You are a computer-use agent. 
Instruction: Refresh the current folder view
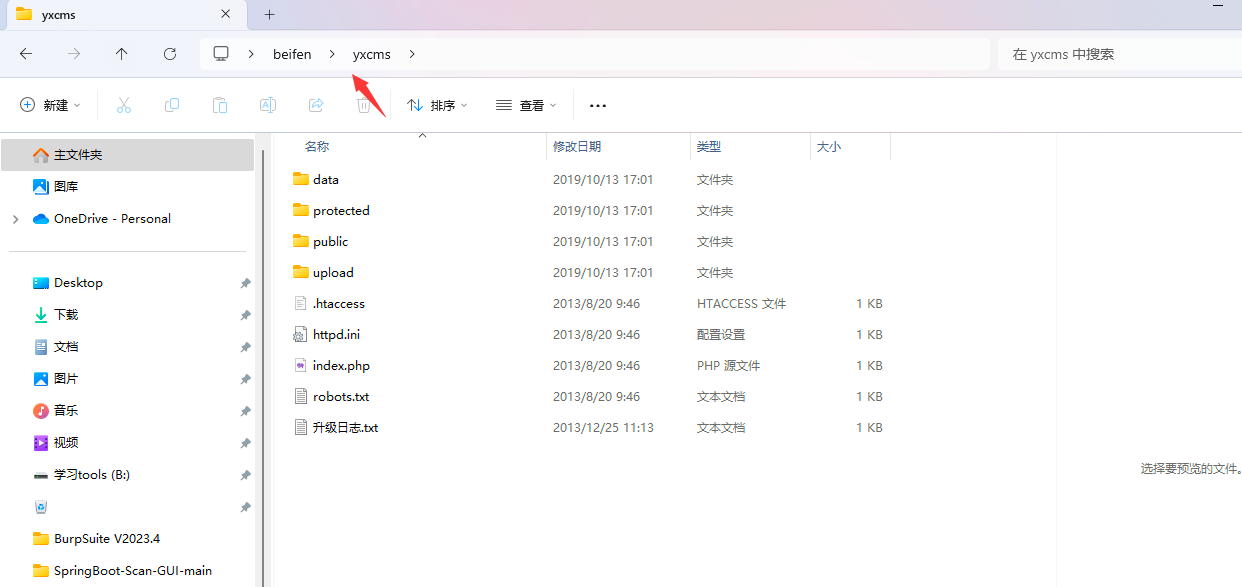pyautogui.click(x=170, y=54)
